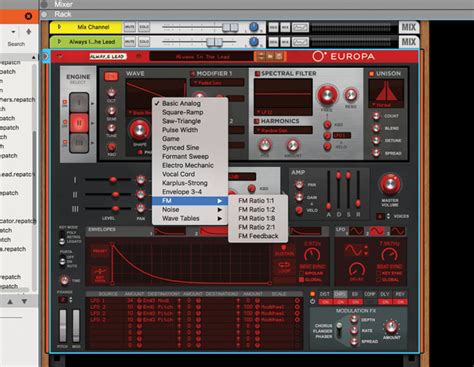This screenshot has width=474, height=367.
Task: Click the envelope PRESET button
Action: [x=100, y=251]
